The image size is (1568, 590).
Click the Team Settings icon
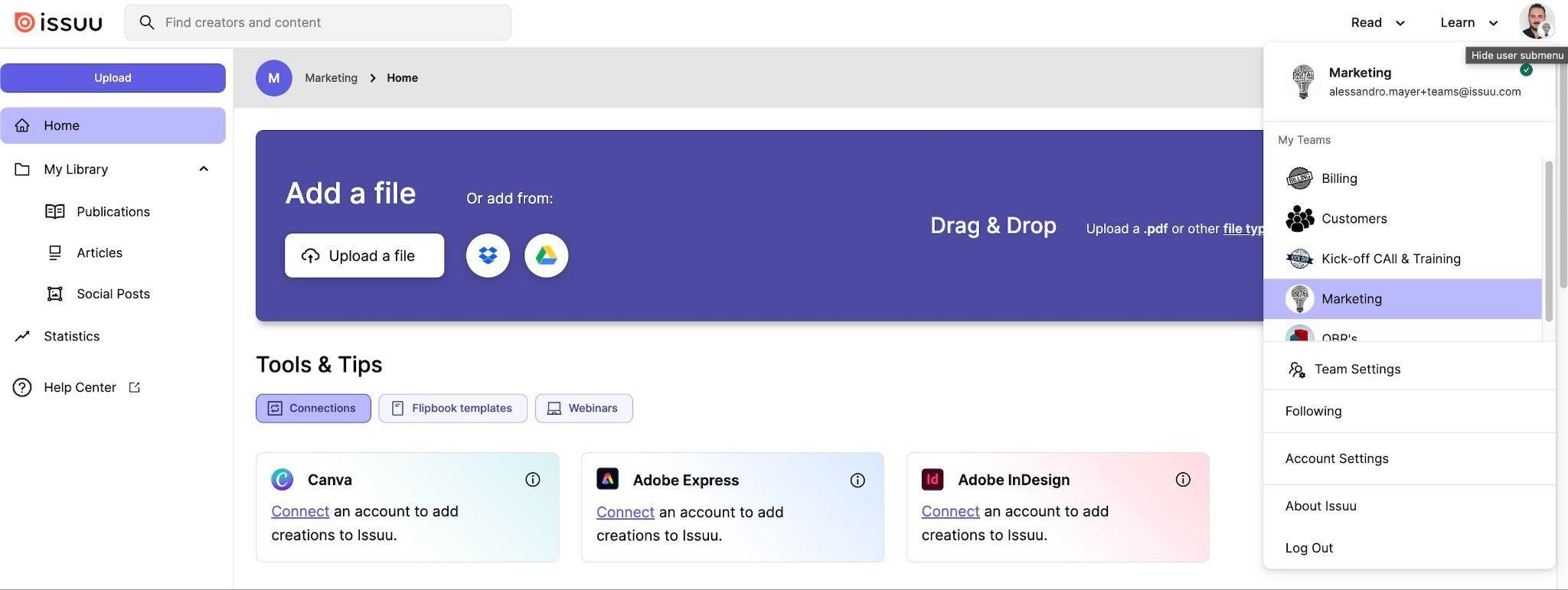click(1296, 370)
